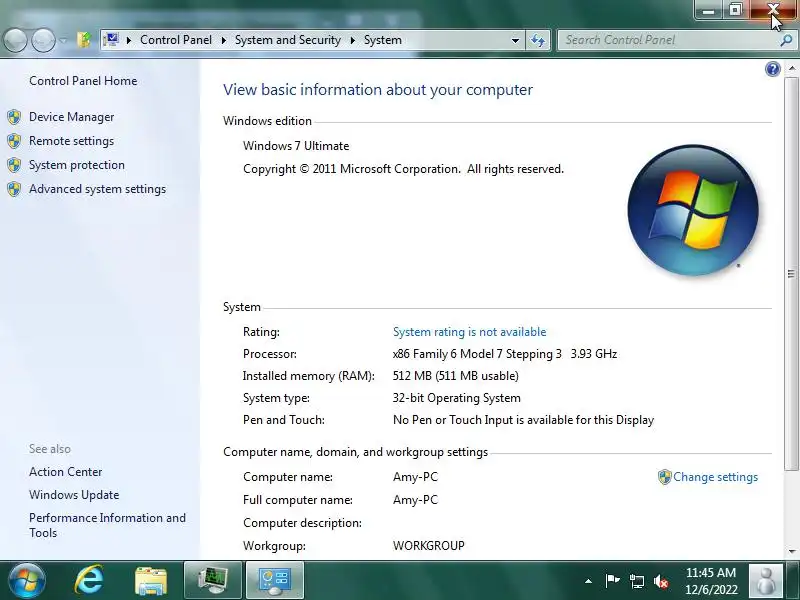Screen dimensions: 800x600
Task: Select the System breadcrumb segment
Action: pyautogui.click(x=383, y=40)
